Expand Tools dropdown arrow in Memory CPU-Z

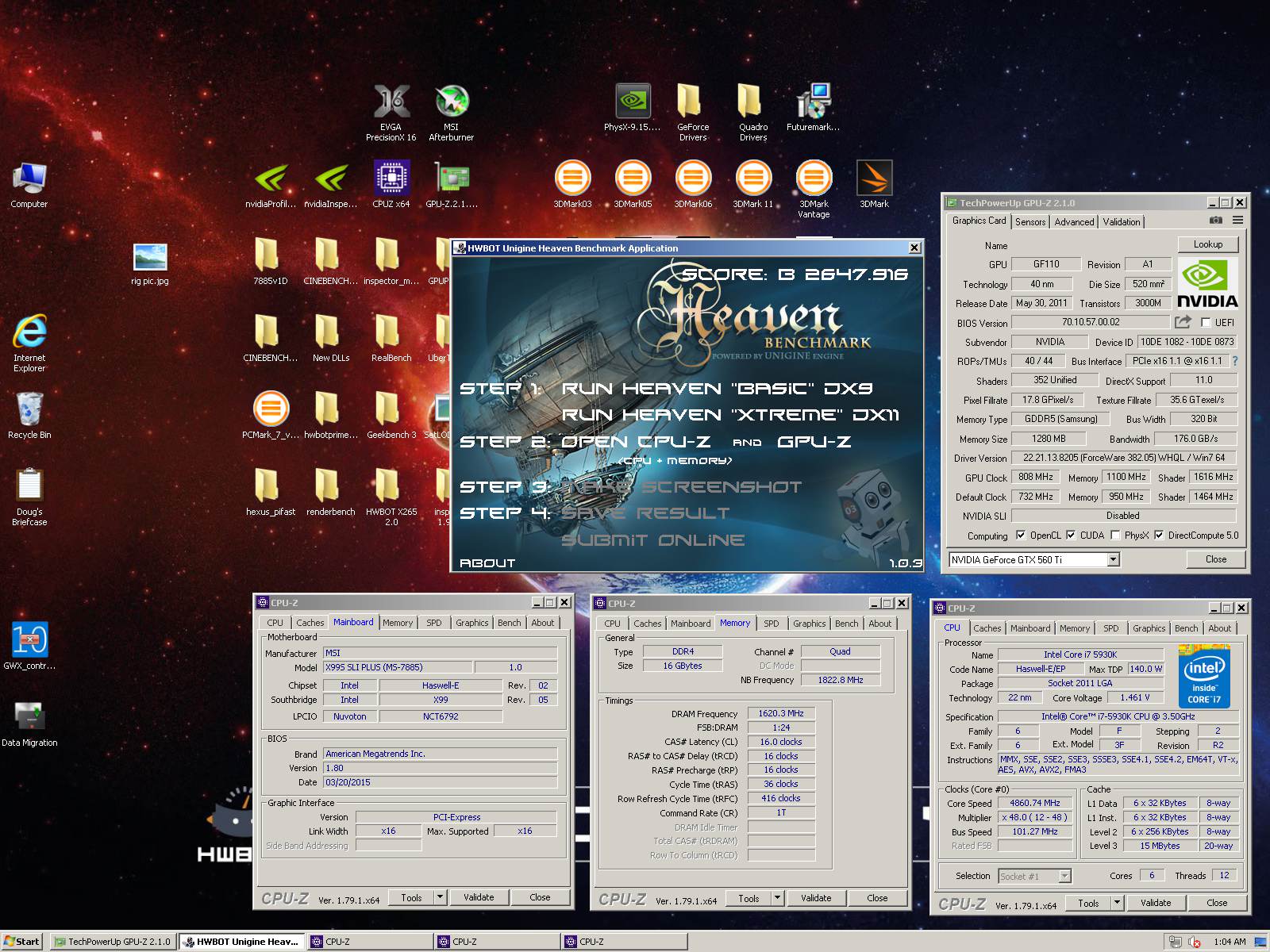coord(777,898)
